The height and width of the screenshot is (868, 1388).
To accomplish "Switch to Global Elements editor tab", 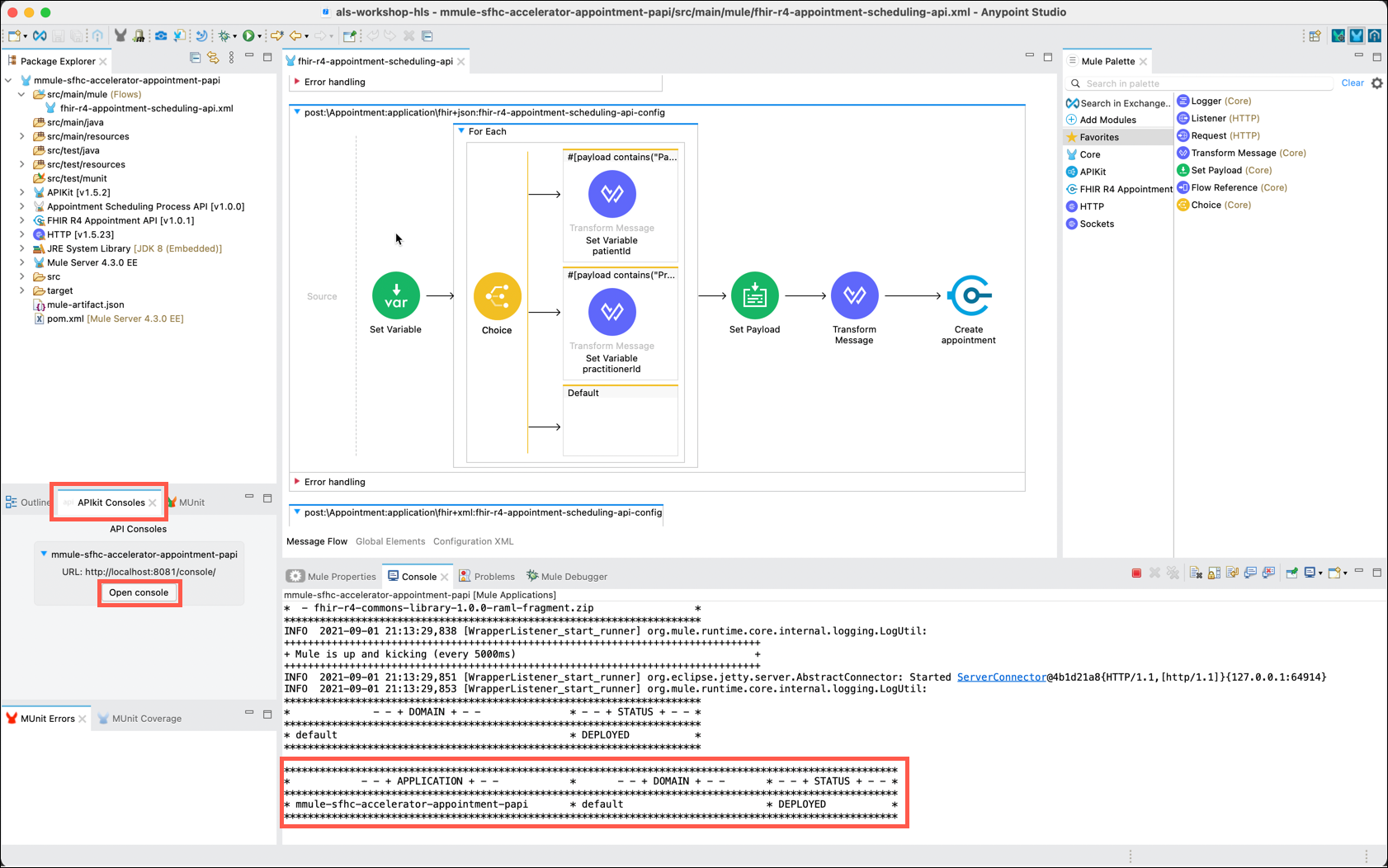I will [x=390, y=541].
